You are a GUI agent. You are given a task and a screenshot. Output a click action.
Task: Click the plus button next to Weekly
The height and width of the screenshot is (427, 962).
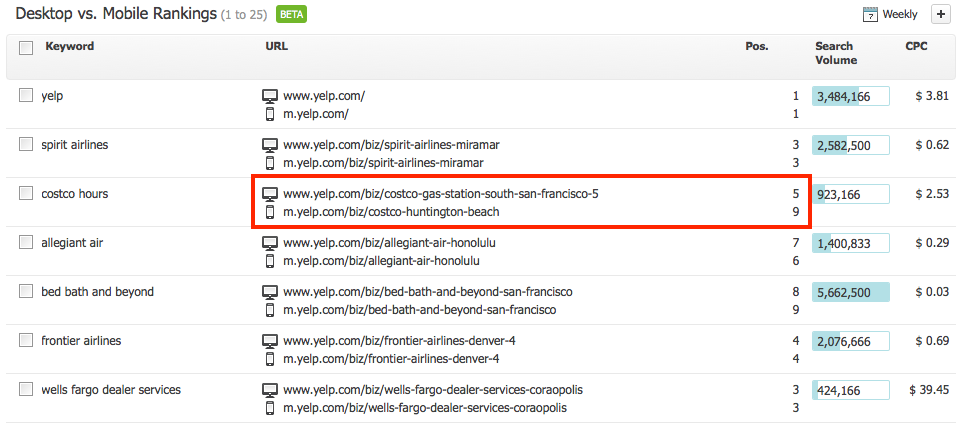(x=941, y=15)
